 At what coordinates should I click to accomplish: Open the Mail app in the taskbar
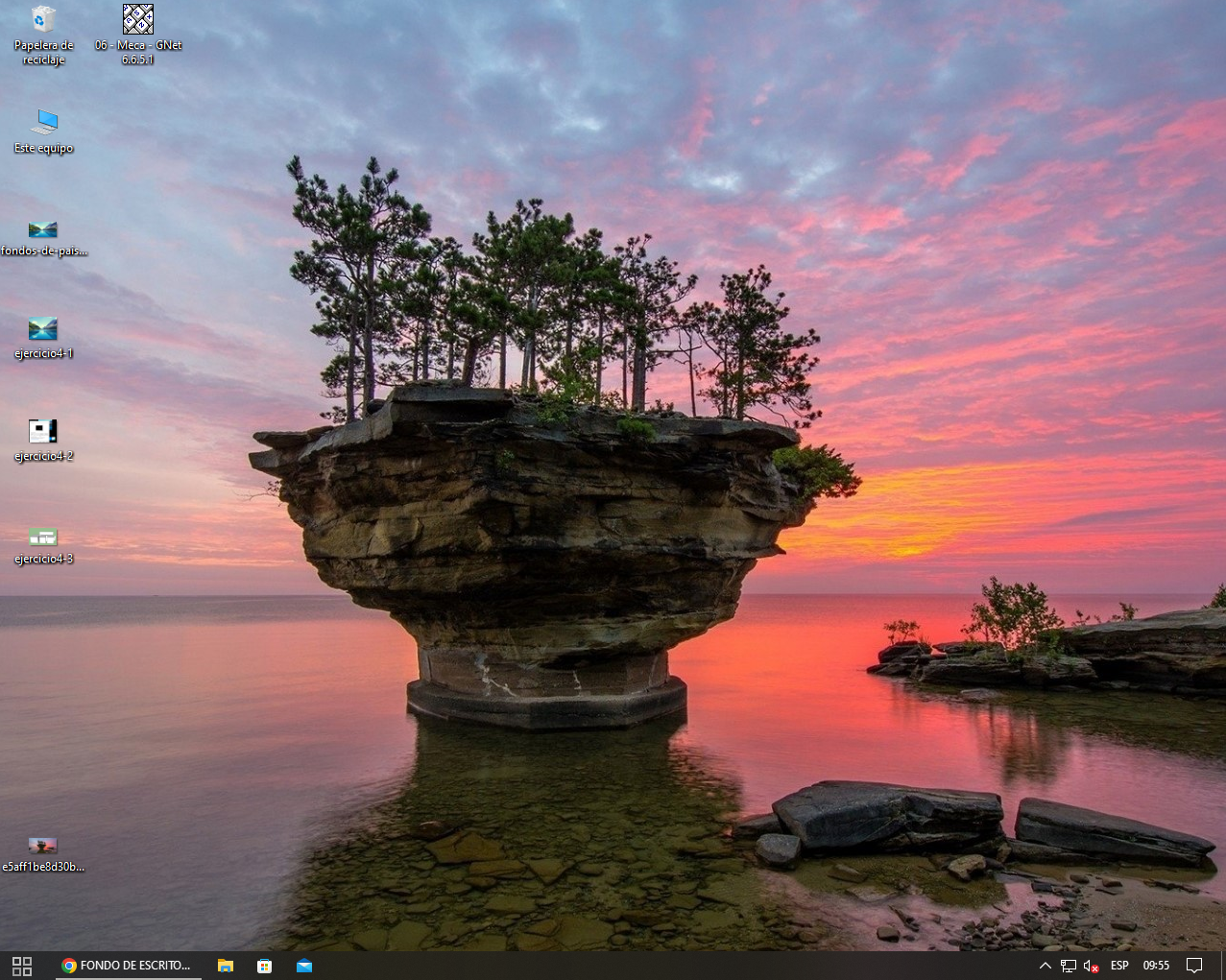304,966
